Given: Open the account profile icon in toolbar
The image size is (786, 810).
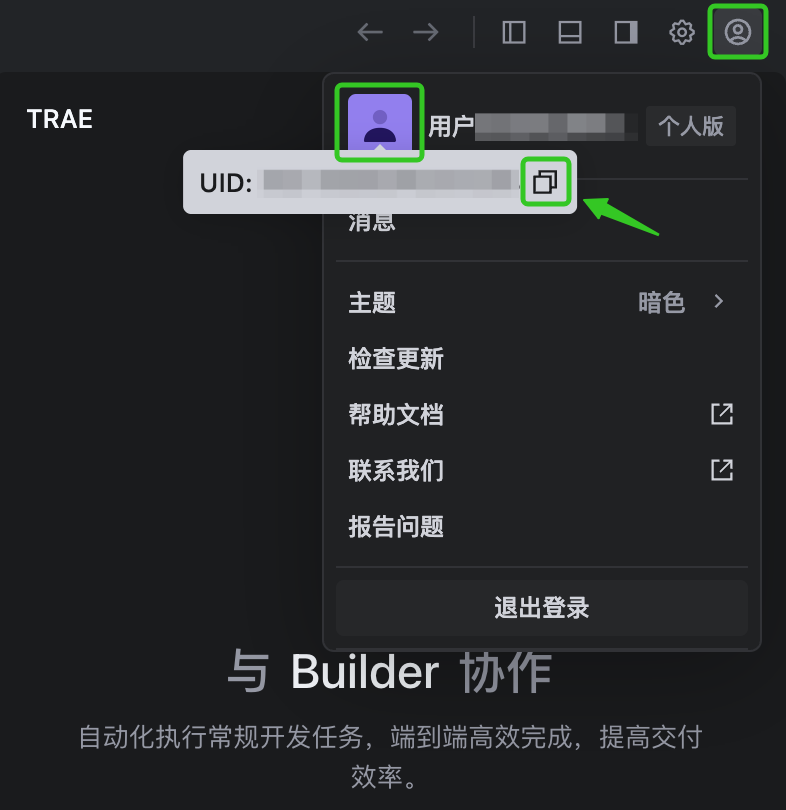Looking at the screenshot, I should point(737,32).
